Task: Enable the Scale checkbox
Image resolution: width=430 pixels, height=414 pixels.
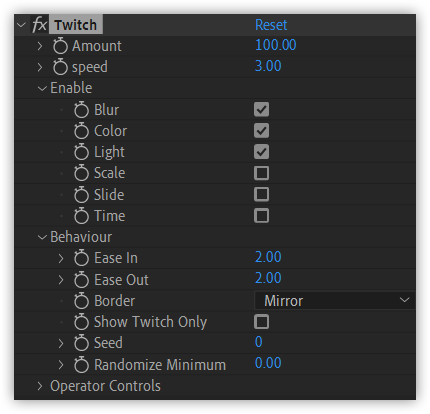Action: (x=261, y=173)
